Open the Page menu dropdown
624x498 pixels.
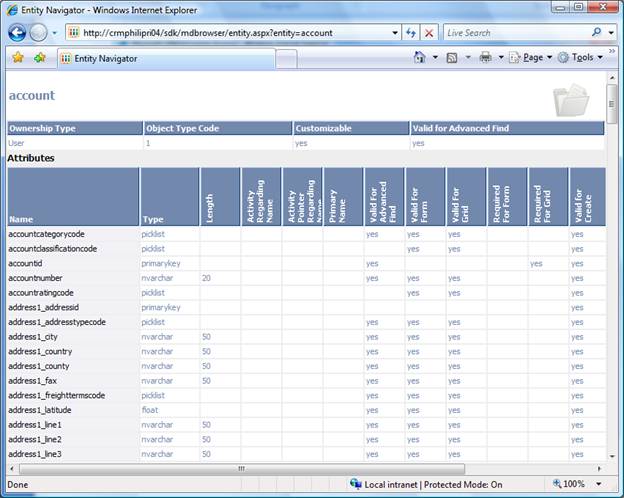tap(531, 58)
